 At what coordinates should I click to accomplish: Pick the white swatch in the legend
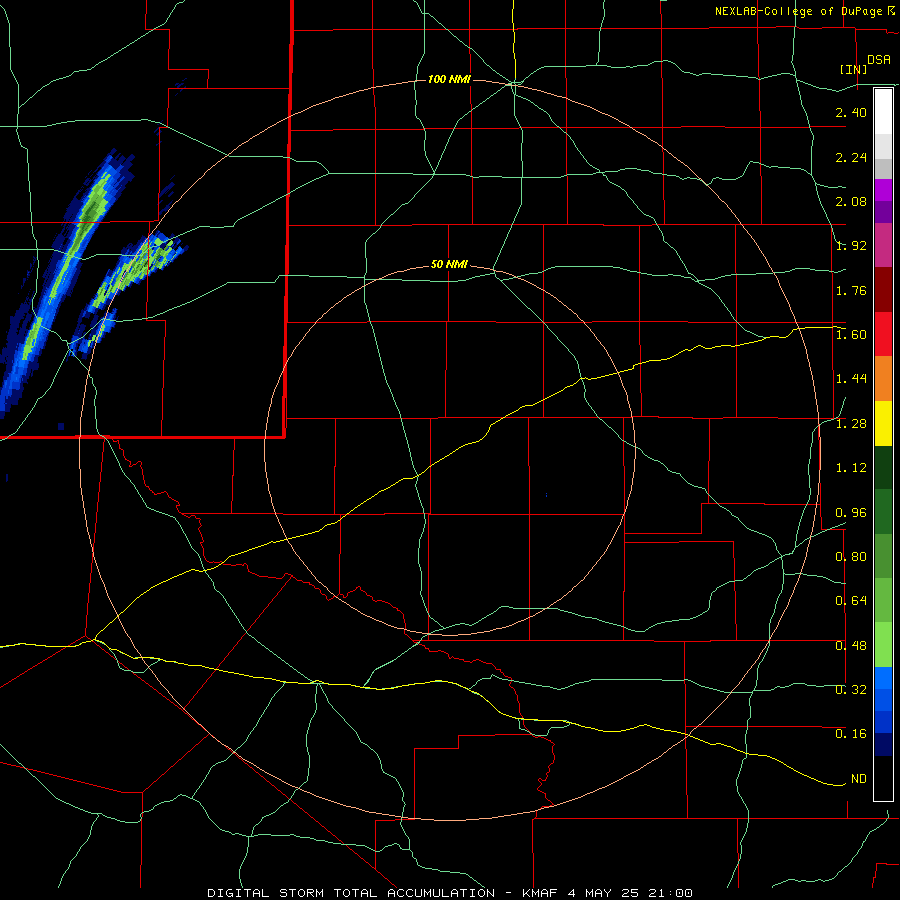click(883, 112)
